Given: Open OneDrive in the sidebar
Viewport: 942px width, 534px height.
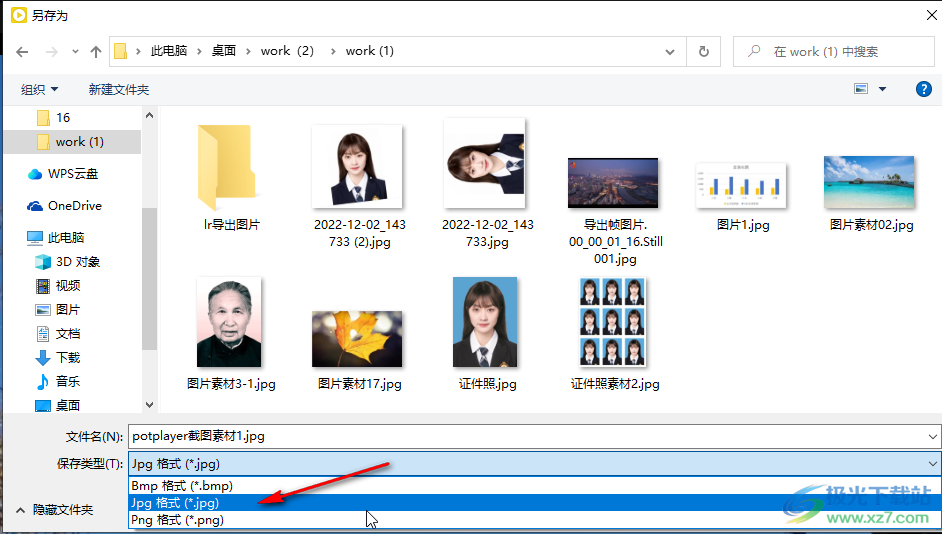Looking at the screenshot, I should [x=65, y=205].
